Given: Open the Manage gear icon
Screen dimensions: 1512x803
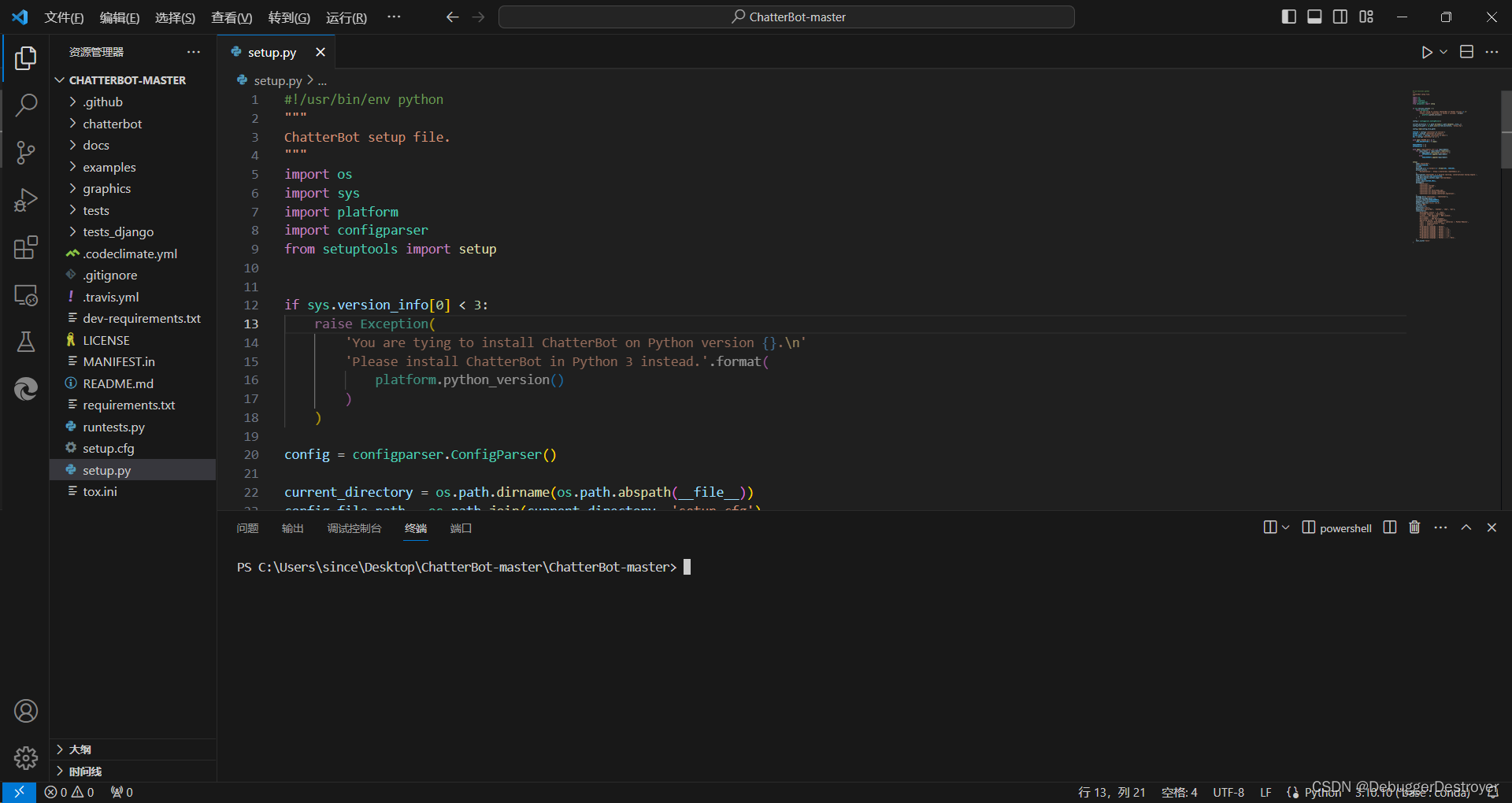Looking at the screenshot, I should pos(25,758).
